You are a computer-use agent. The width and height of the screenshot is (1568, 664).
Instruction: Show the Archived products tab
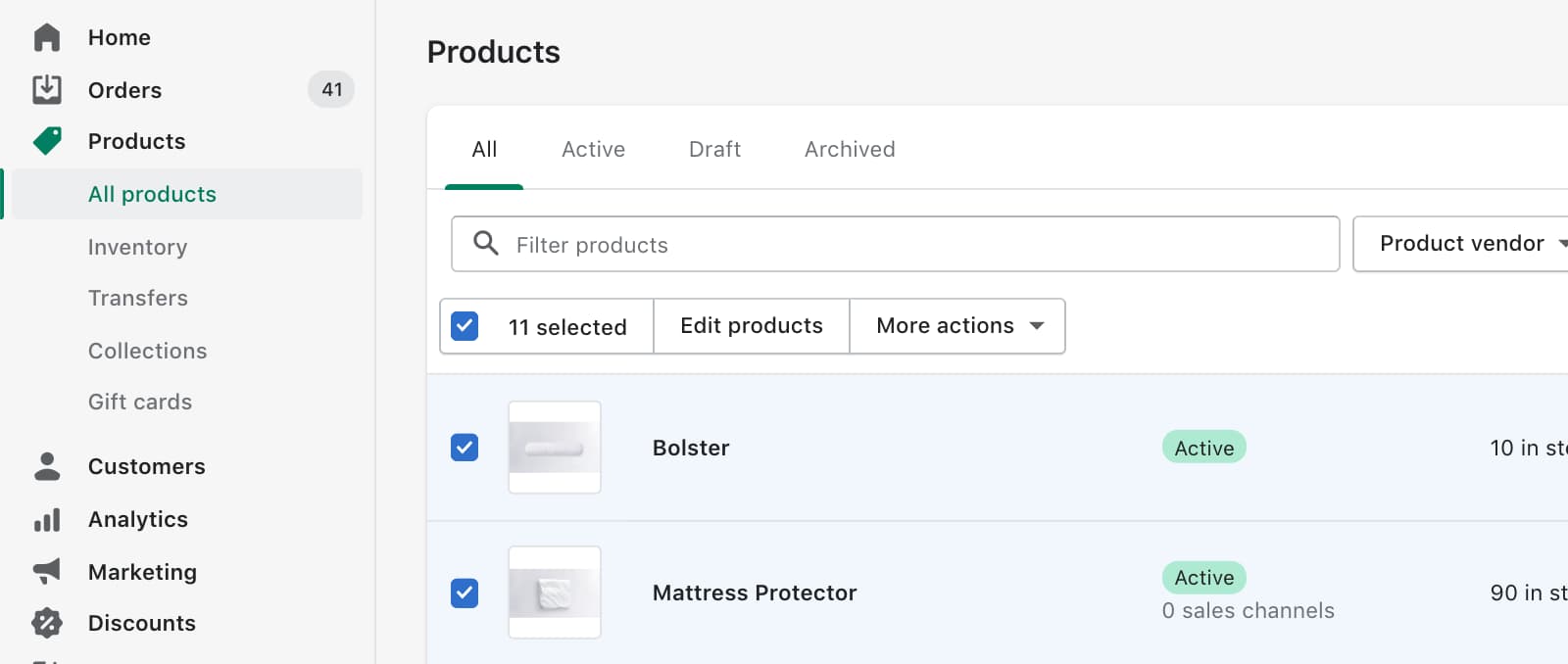pos(850,150)
